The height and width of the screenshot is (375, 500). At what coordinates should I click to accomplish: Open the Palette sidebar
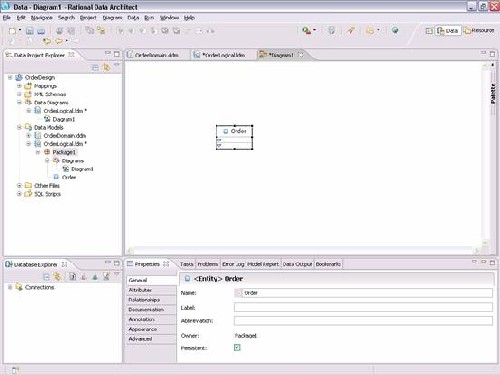(x=493, y=94)
